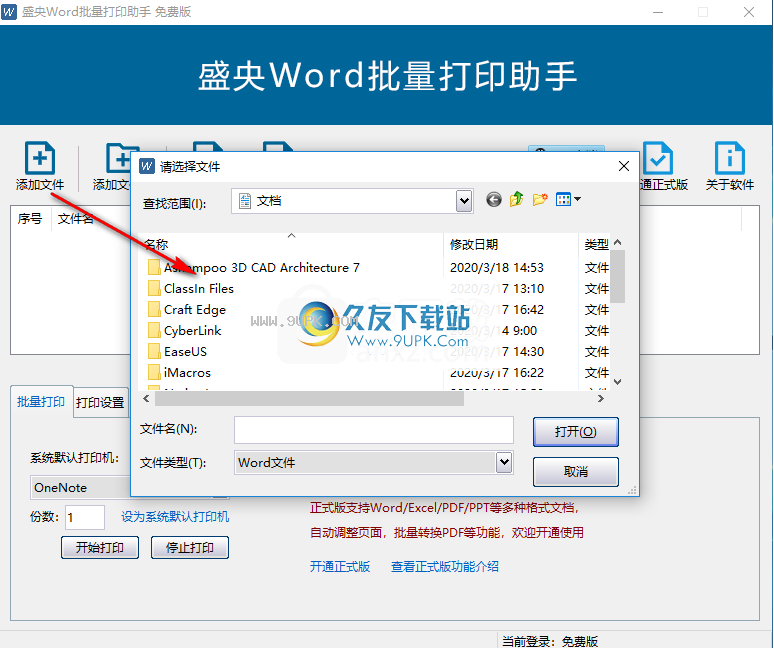Click the Add Folder icon in main window
This screenshot has height=648, width=774.
(x=118, y=159)
